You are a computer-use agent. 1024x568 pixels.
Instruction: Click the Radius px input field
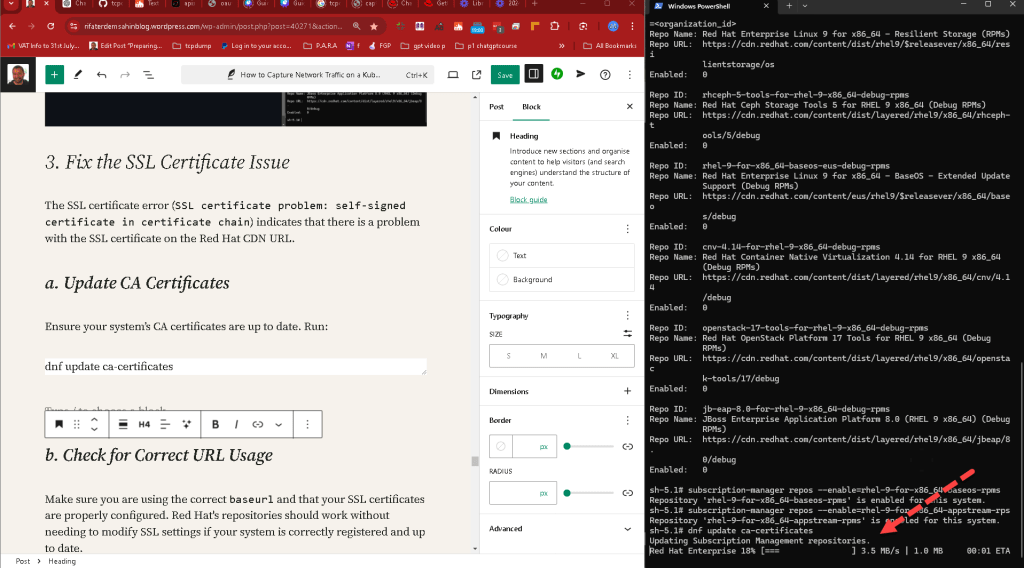[x=522, y=493]
